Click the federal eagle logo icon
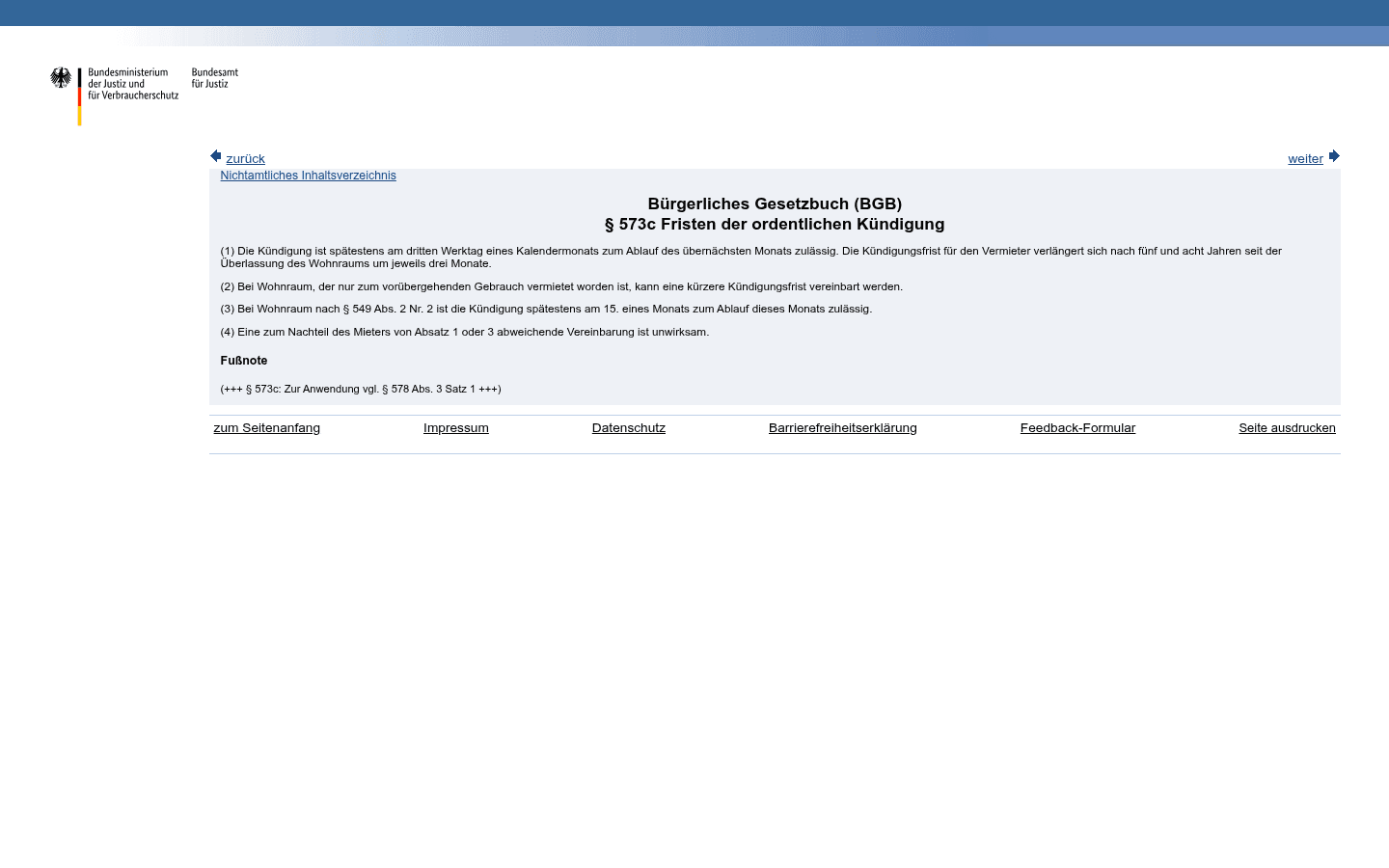Viewport: 1389px width, 868px height. click(x=61, y=78)
